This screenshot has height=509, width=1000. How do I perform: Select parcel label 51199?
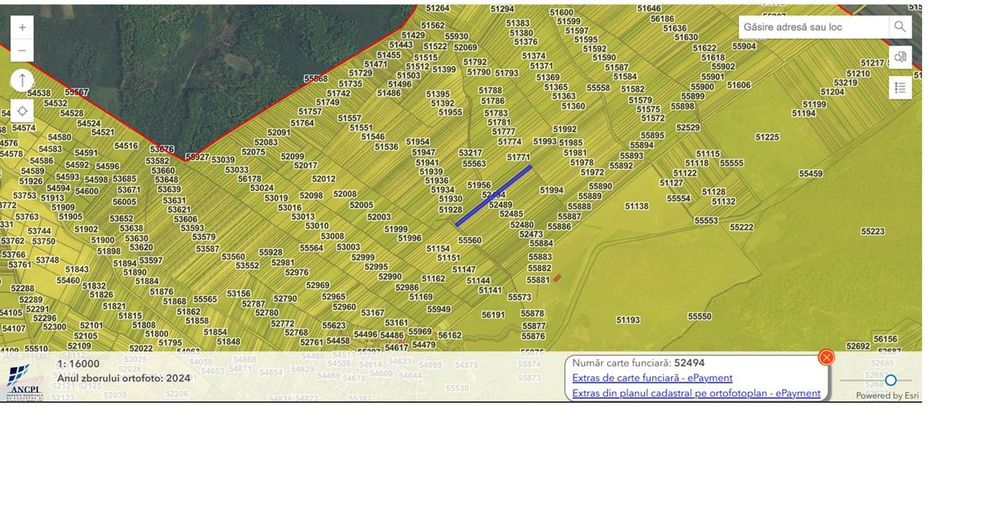pyautogui.click(x=814, y=105)
